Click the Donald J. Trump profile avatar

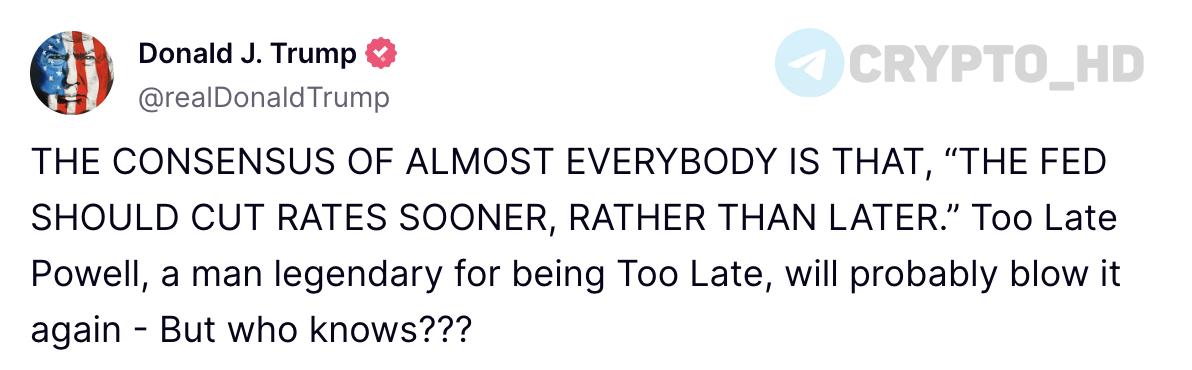point(71,74)
